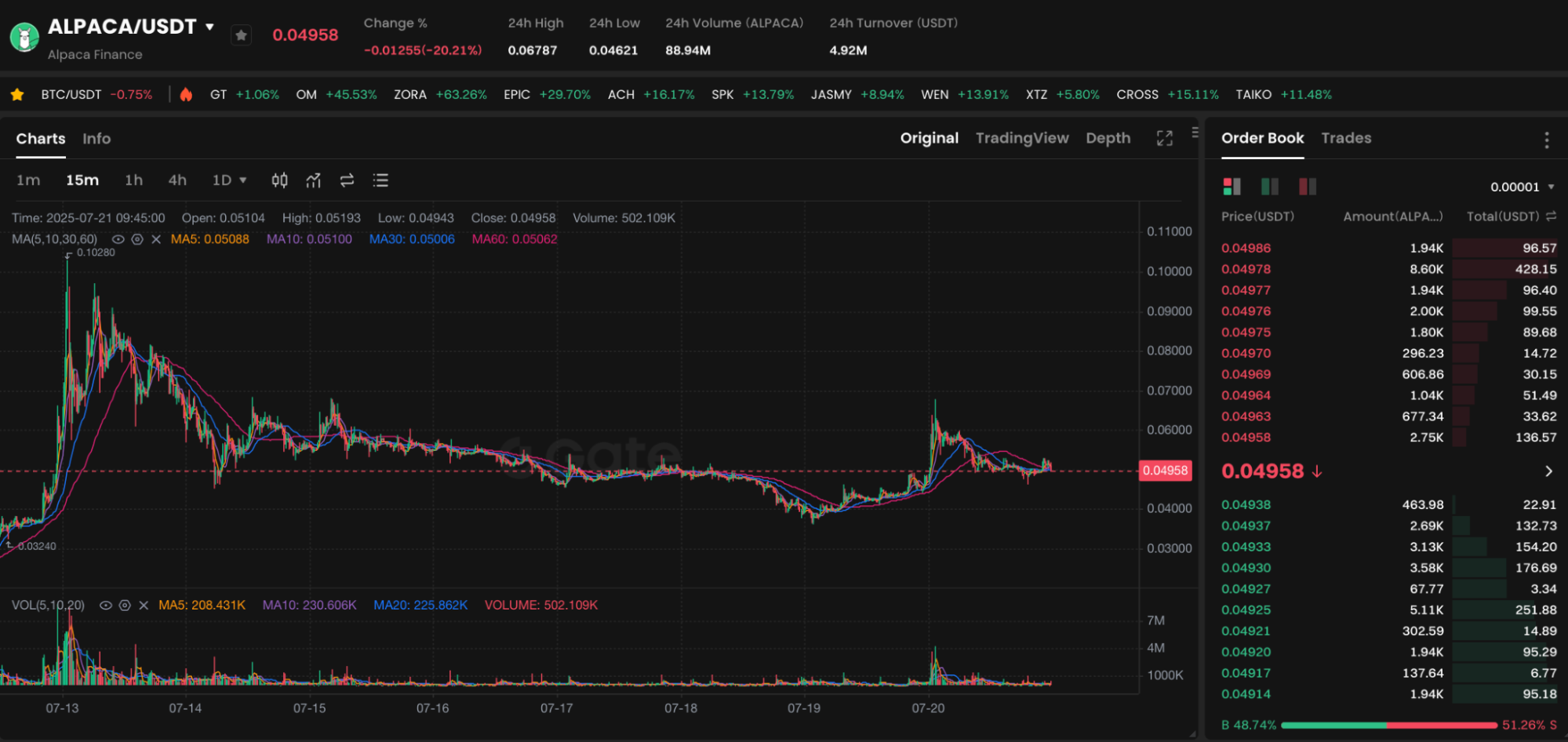This screenshot has height=742, width=1568.
Task: Click the MA60: 0.05062 indicator label
Action: coord(515,239)
